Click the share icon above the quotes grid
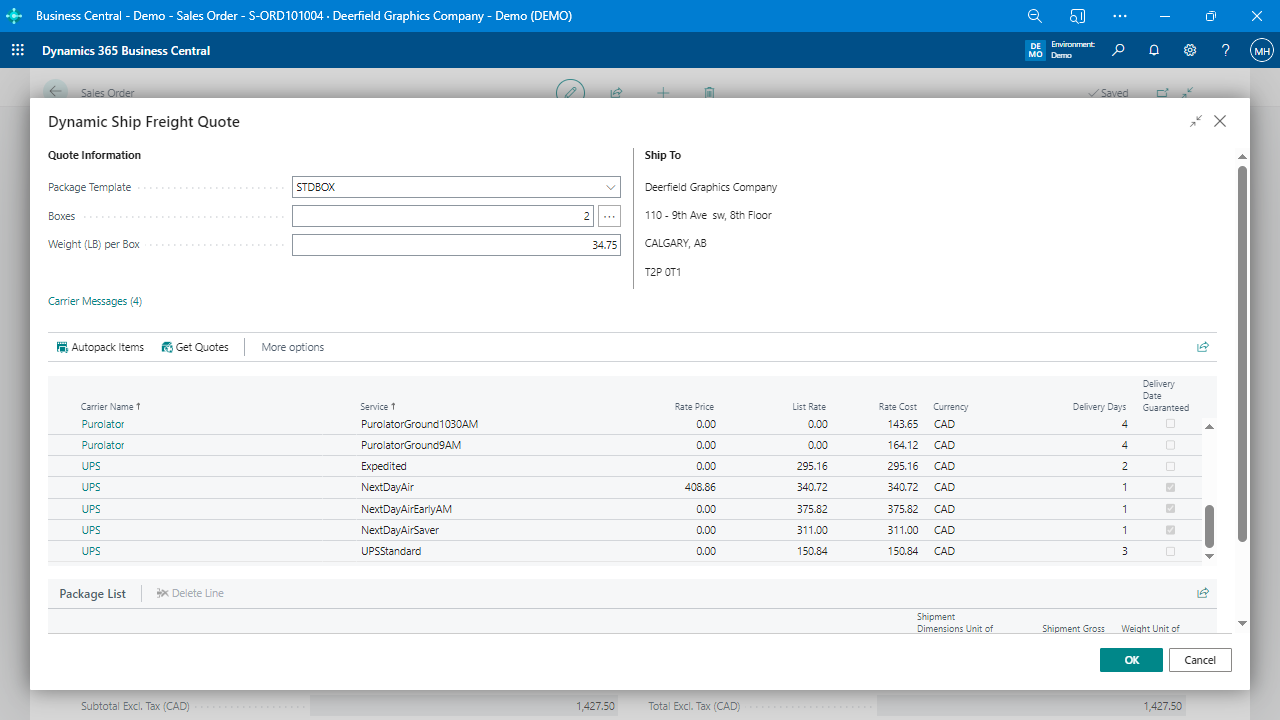The image size is (1280, 720). [x=1203, y=347]
